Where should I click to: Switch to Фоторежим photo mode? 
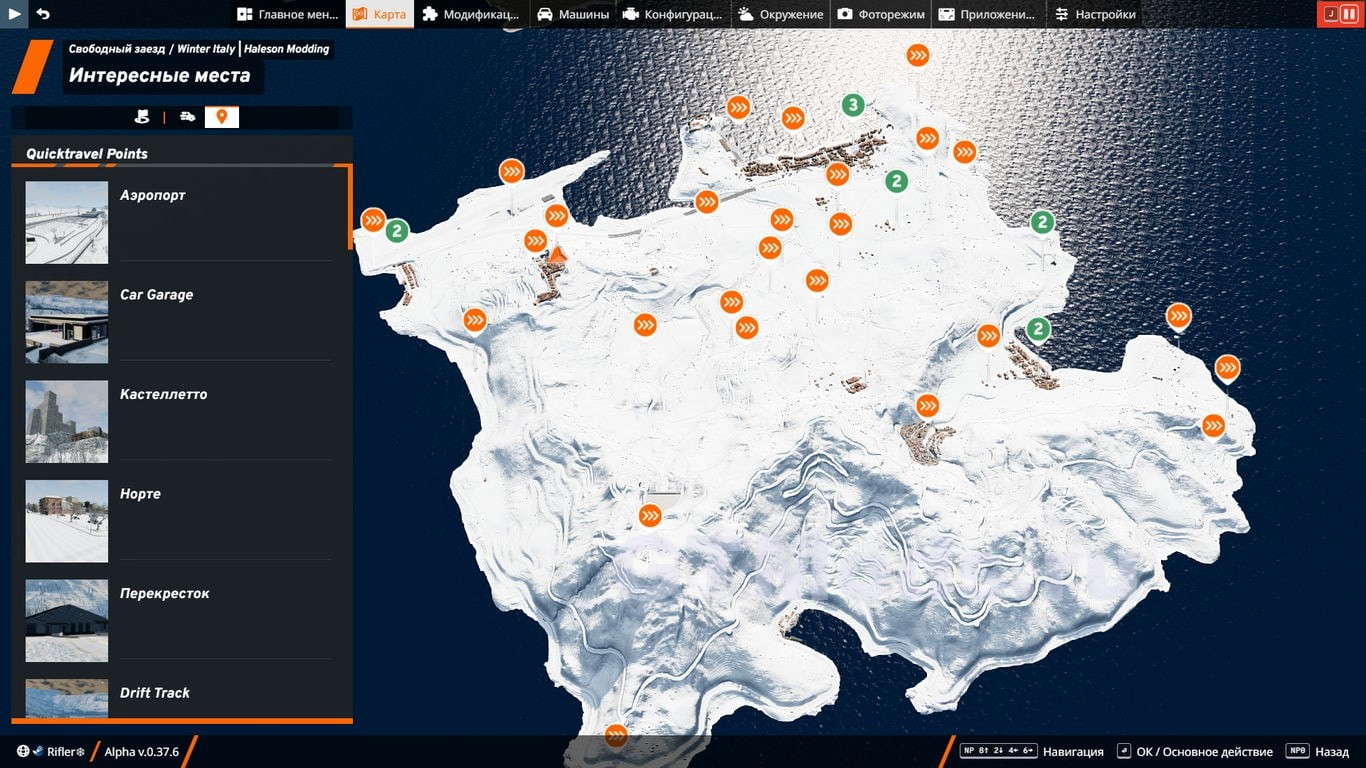(881, 14)
